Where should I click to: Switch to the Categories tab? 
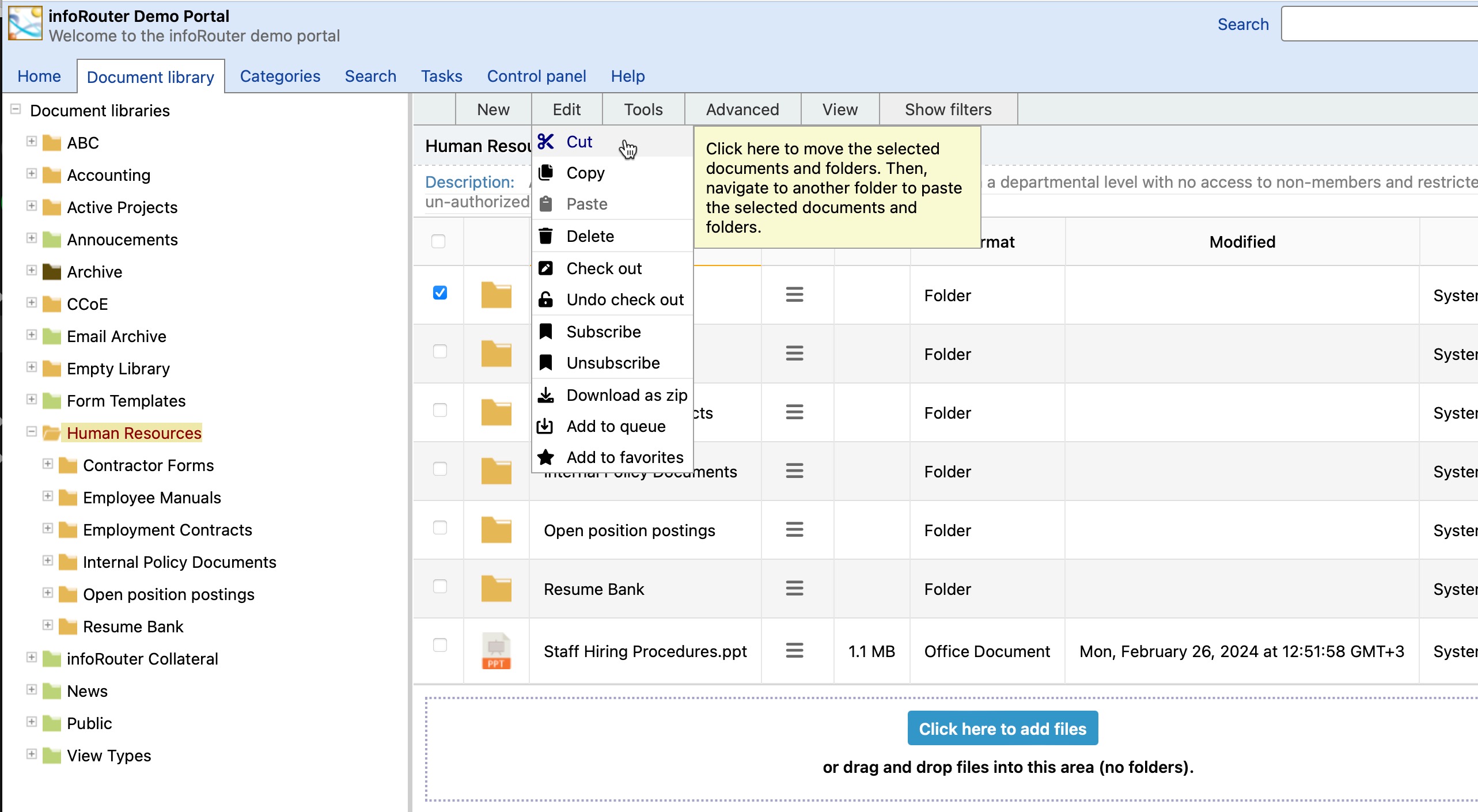tap(280, 75)
